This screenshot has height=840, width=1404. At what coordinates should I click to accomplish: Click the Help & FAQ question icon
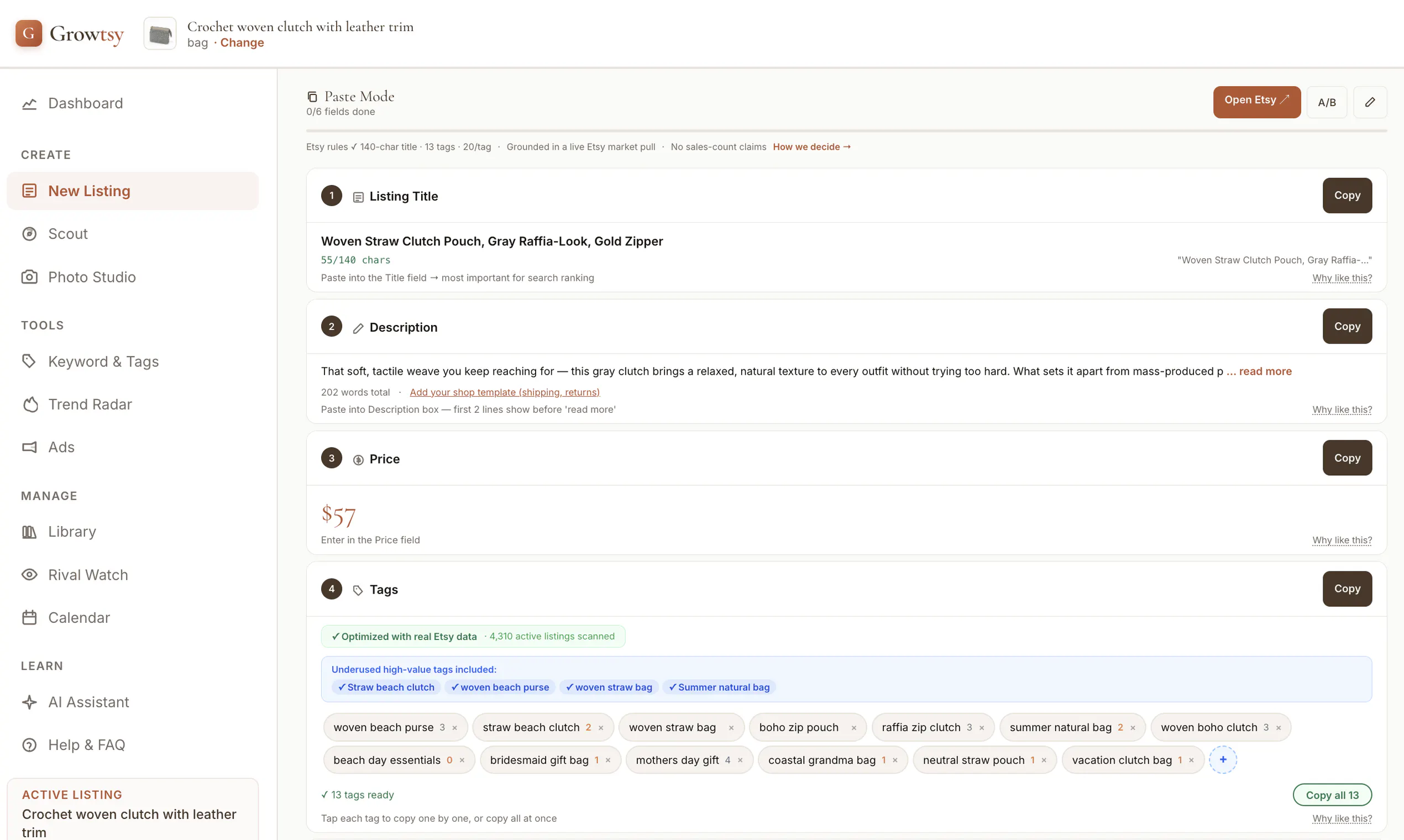click(29, 745)
